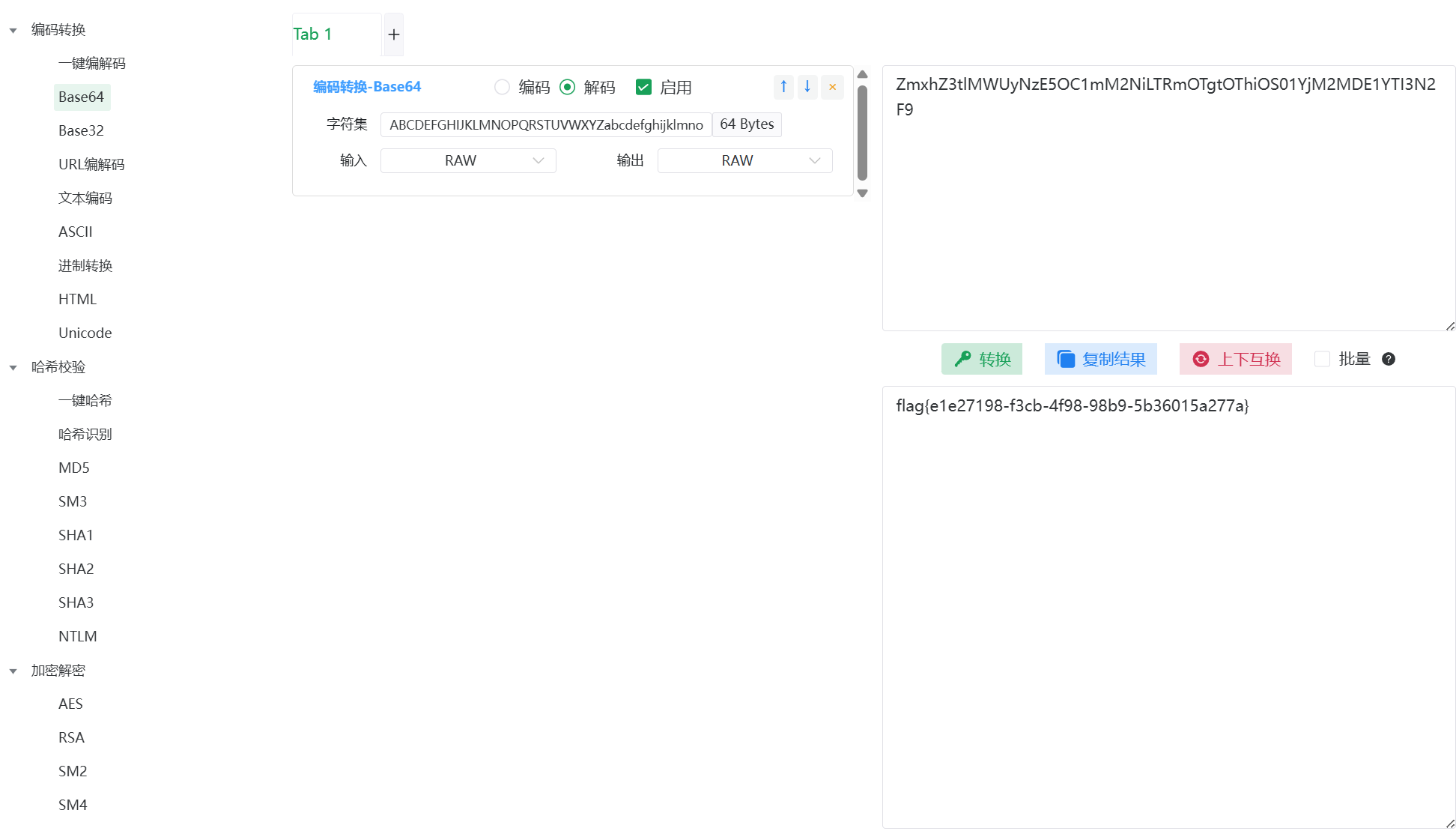Open URL编解码 in the sidebar
The width and height of the screenshot is (1456, 834).
tap(91, 164)
